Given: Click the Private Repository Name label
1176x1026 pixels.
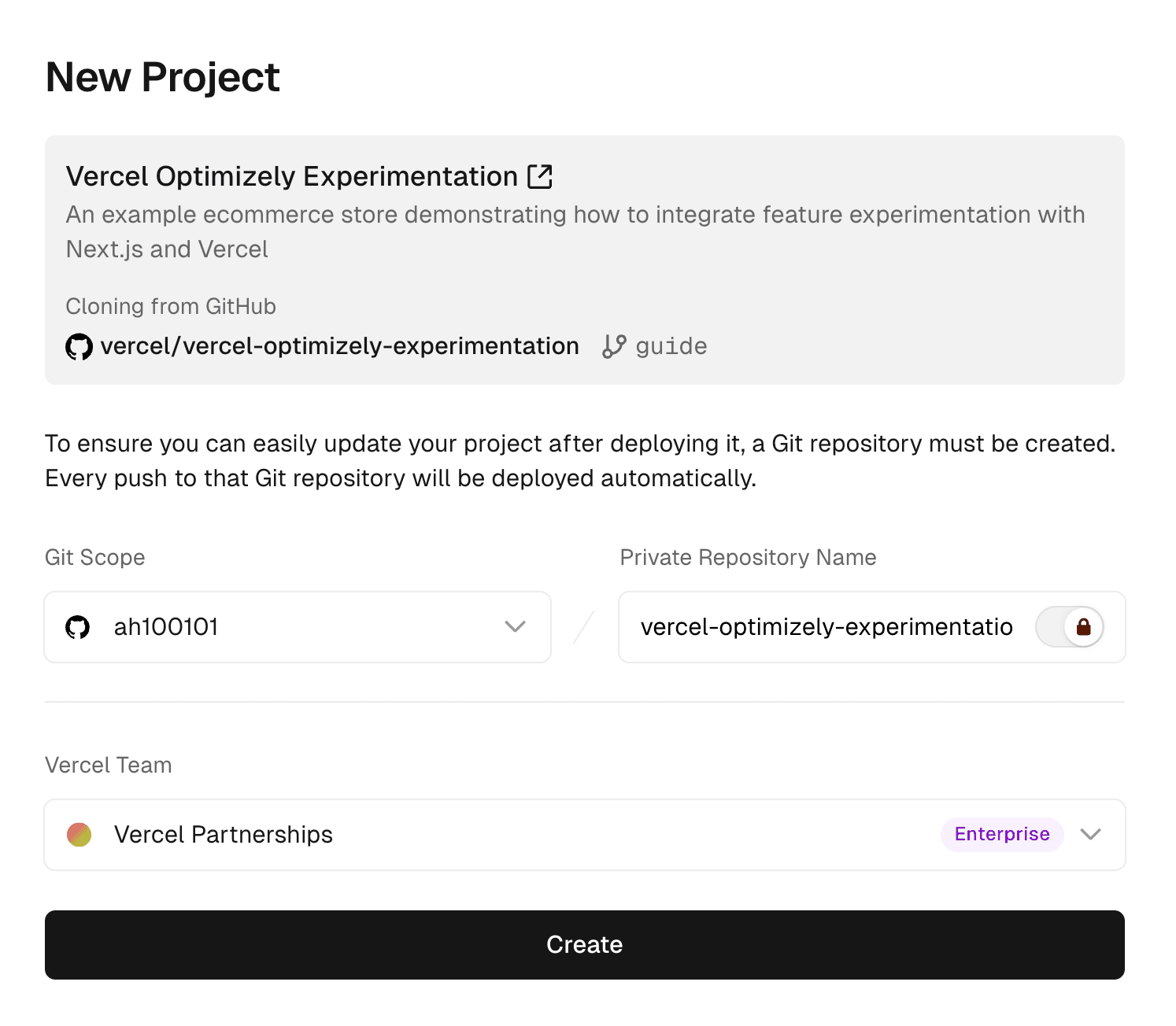Looking at the screenshot, I should coord(748,558).
